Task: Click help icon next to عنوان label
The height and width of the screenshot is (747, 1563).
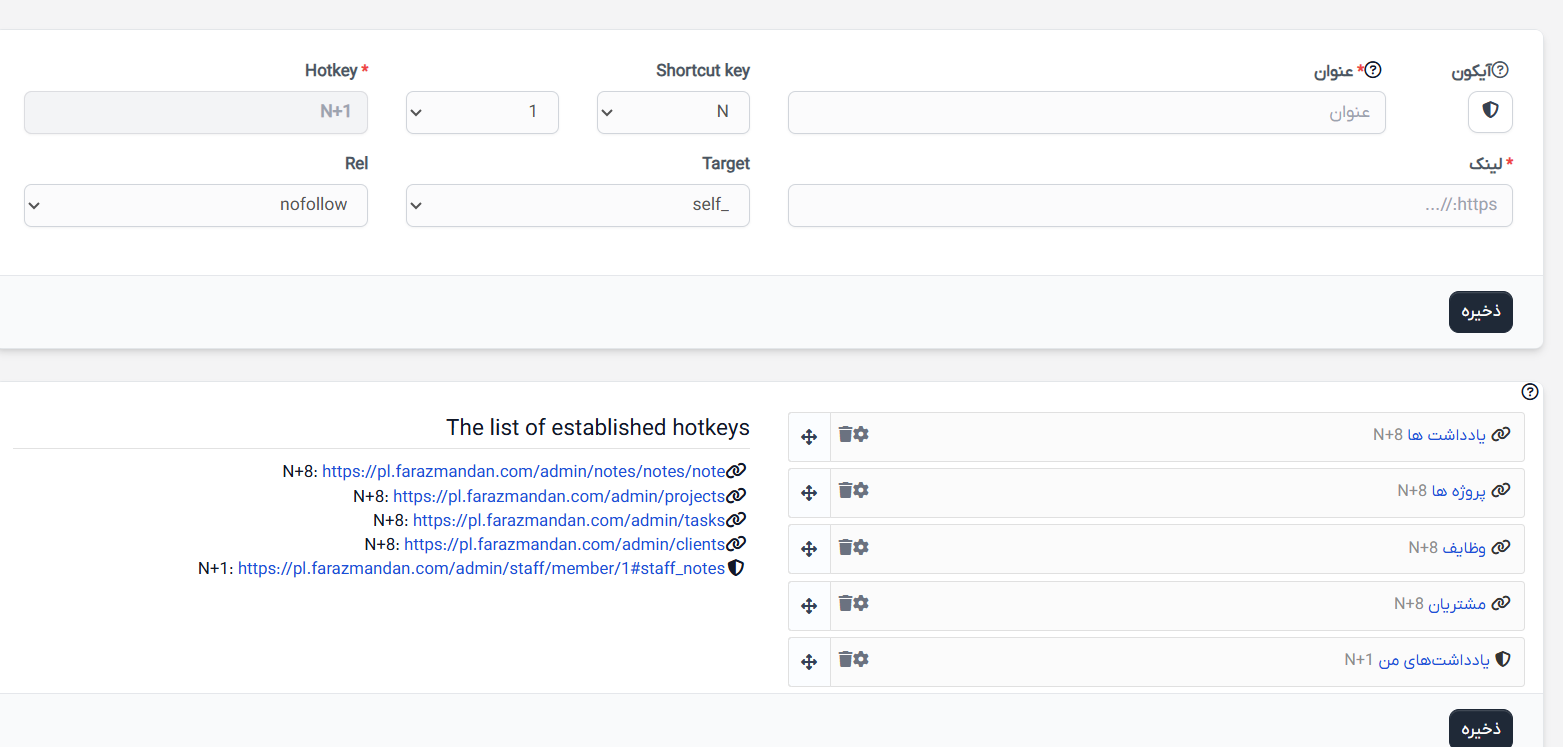Action: click(1373, 70)
